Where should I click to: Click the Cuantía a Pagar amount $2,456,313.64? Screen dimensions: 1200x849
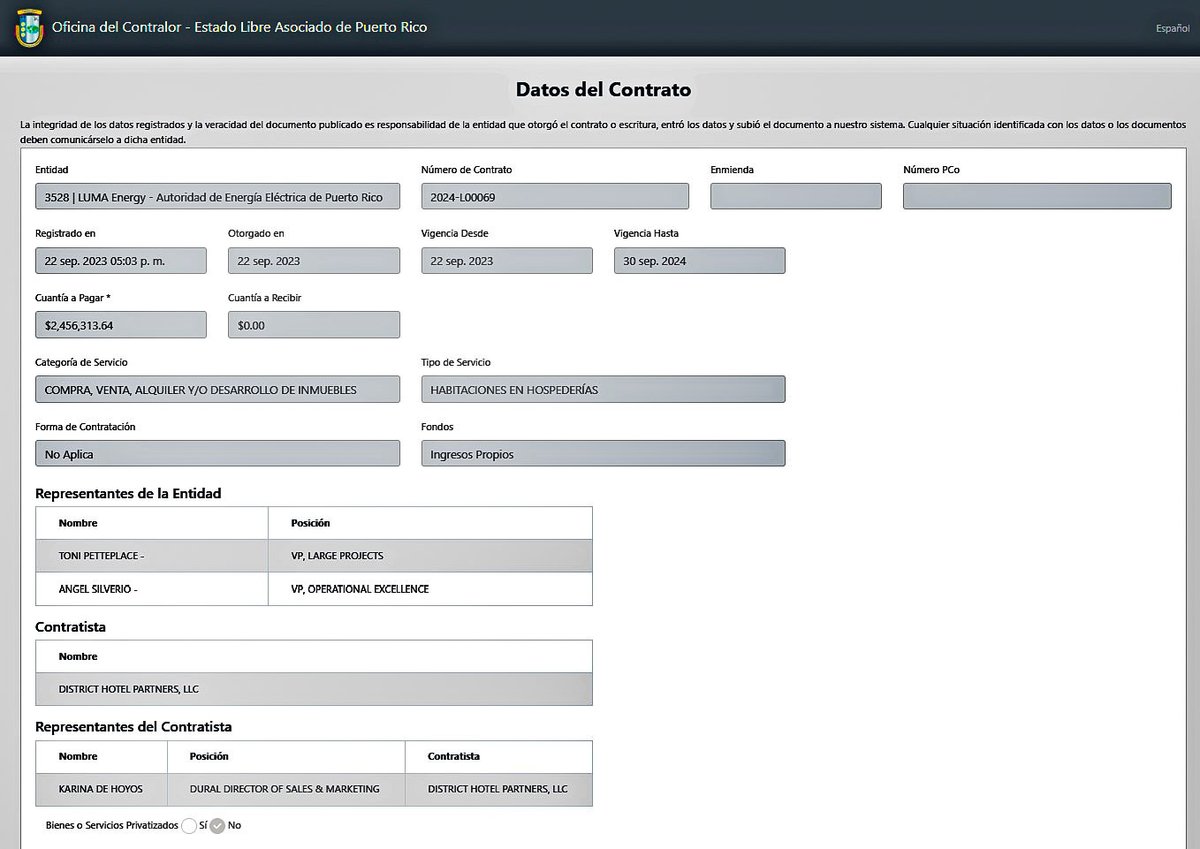(x=121, y=325)
